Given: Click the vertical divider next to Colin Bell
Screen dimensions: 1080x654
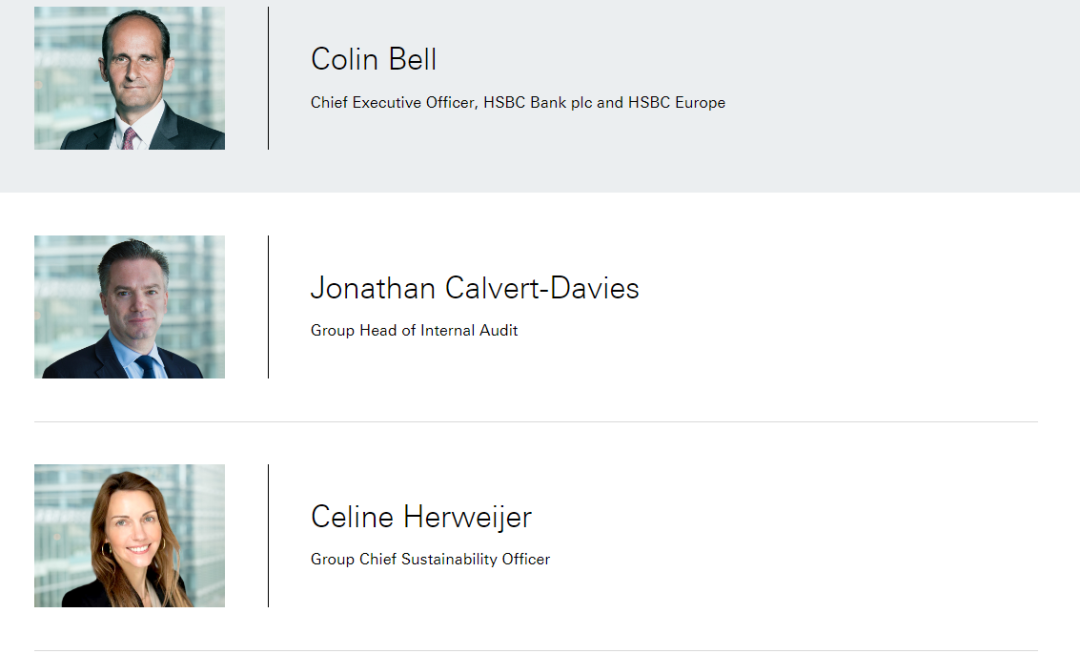Looking at the screenshot, I should point(269,78).
